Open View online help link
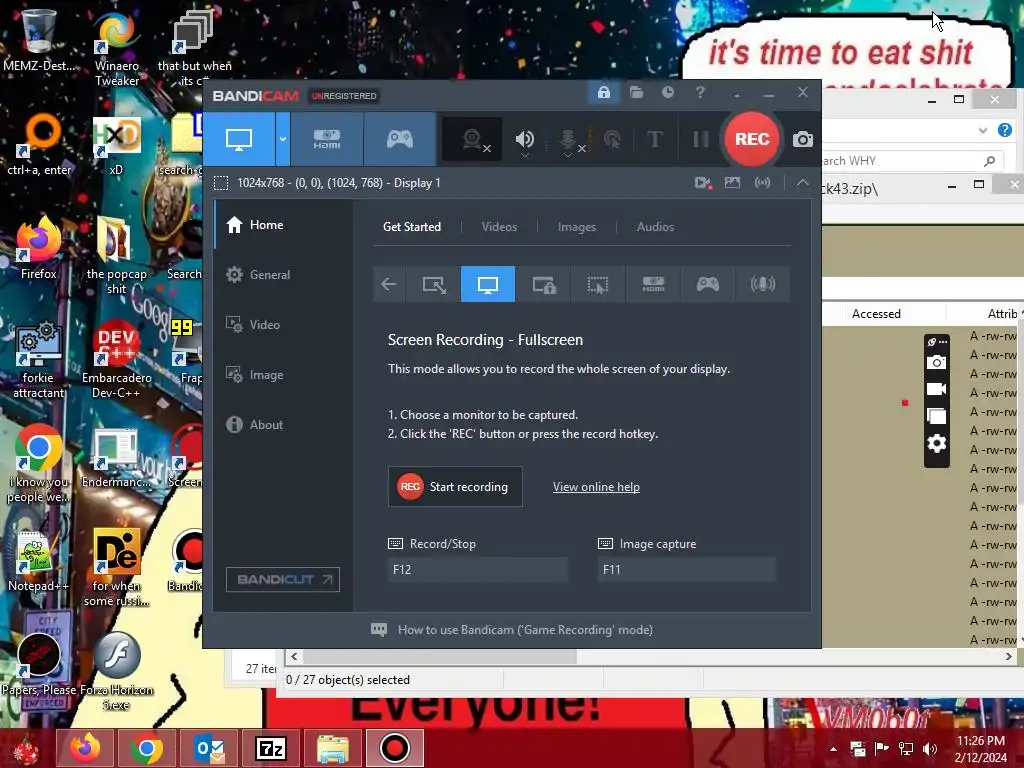Image resolution: width=1024 pixels, height=768 pixels. coord(596,487)
